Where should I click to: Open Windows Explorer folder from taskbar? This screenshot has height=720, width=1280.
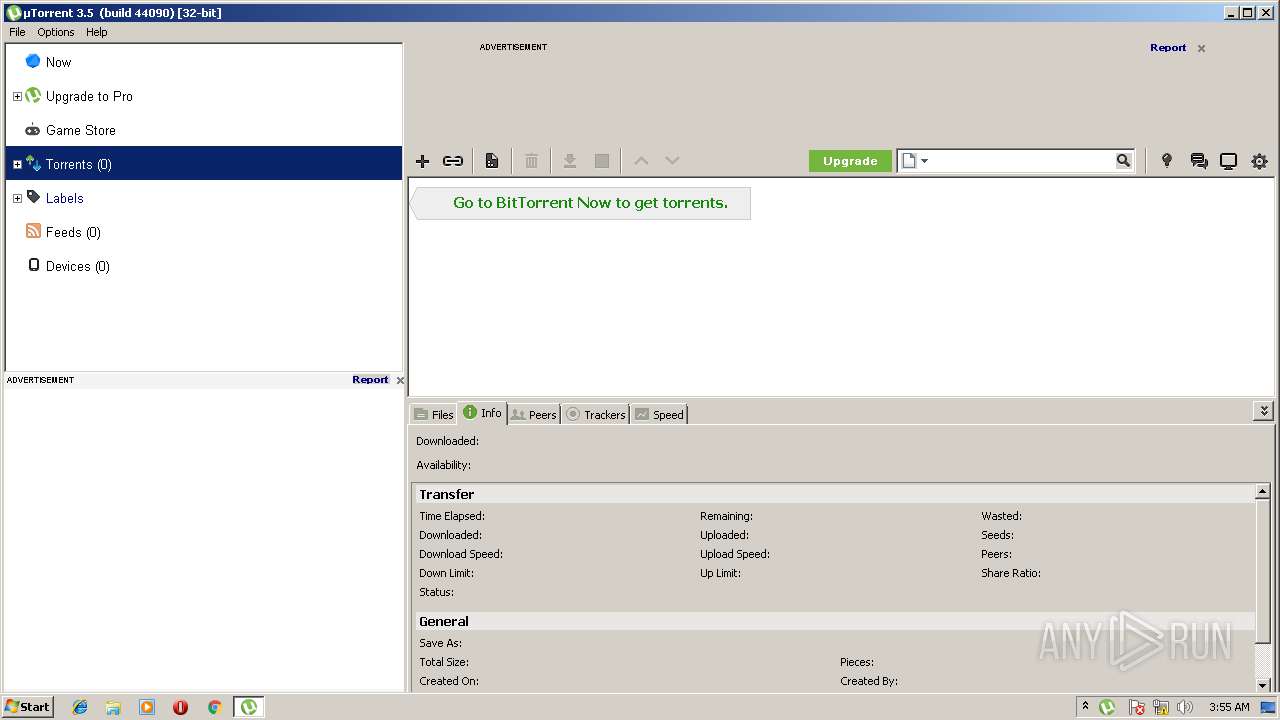coord(113,707)
